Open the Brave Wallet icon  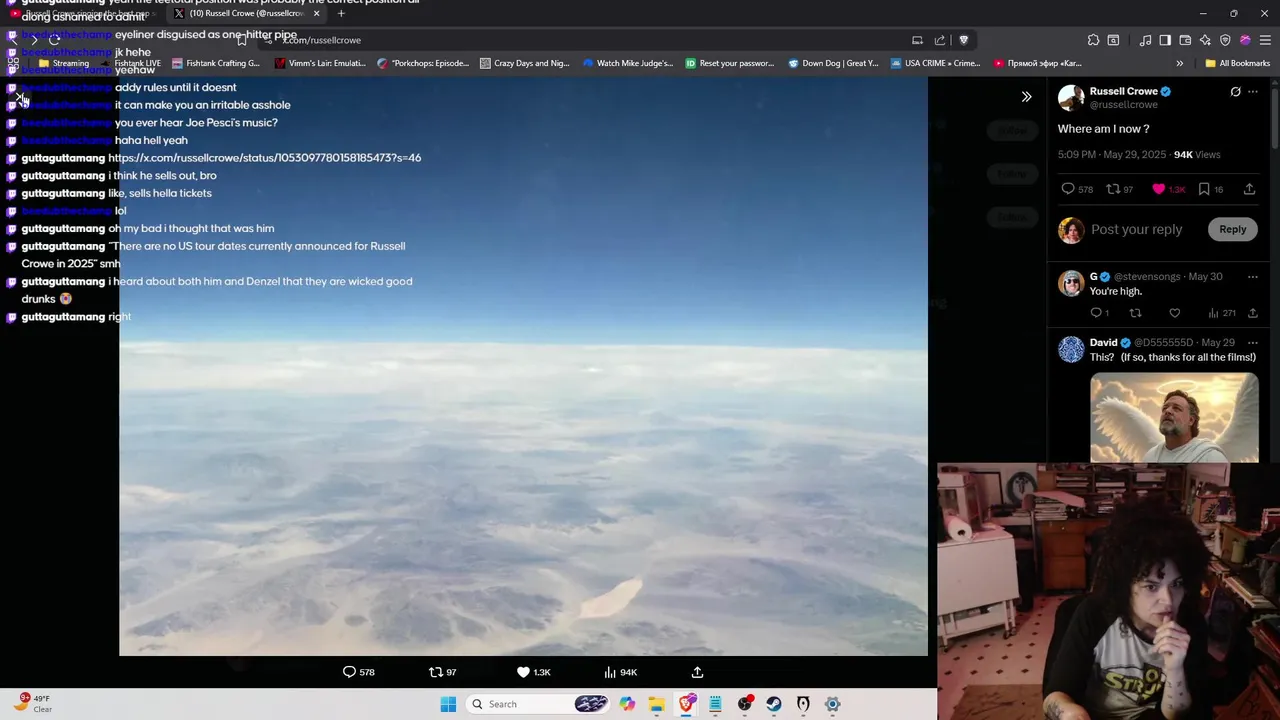coord(1185,40)
